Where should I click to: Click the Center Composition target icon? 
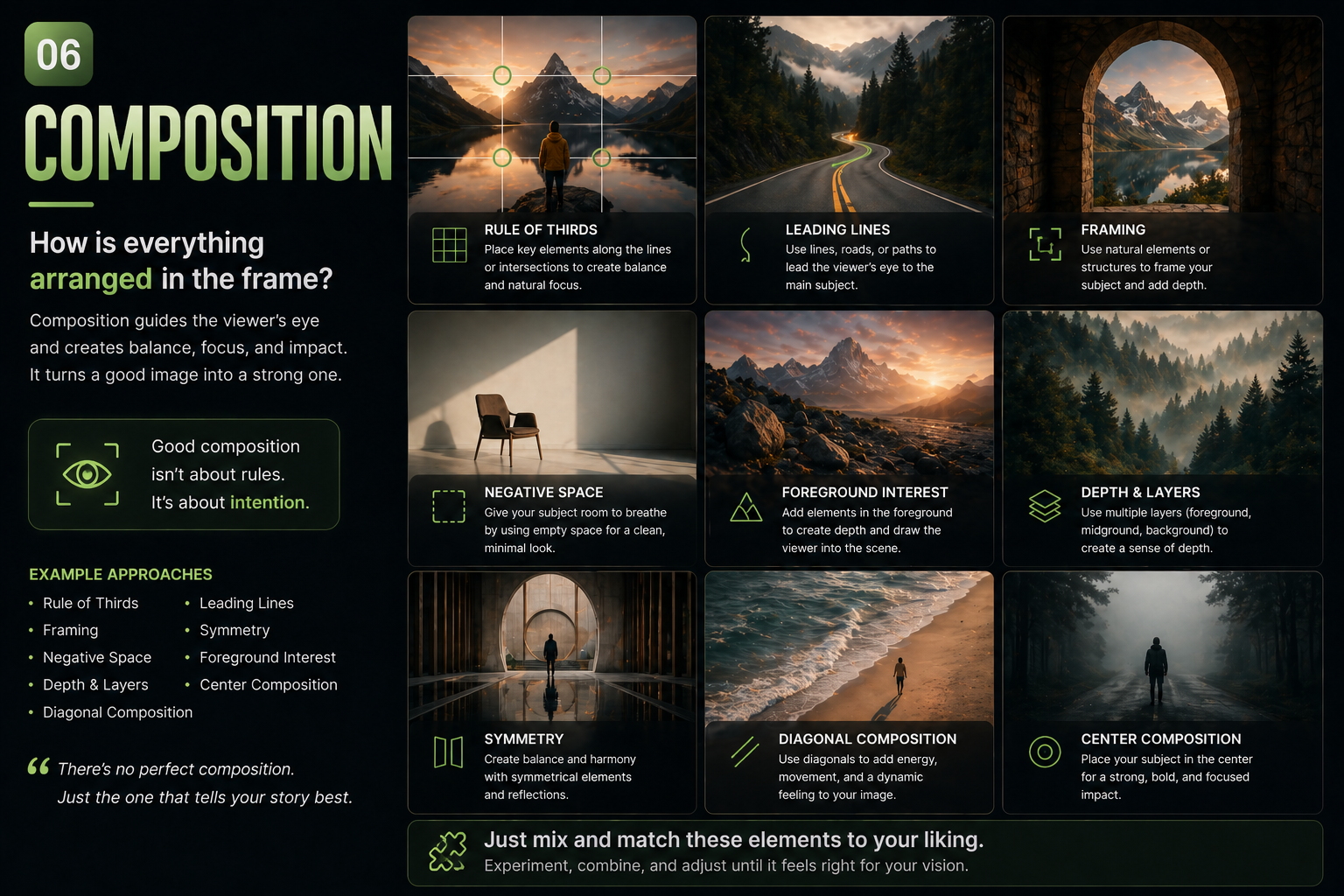point(1045,752)
